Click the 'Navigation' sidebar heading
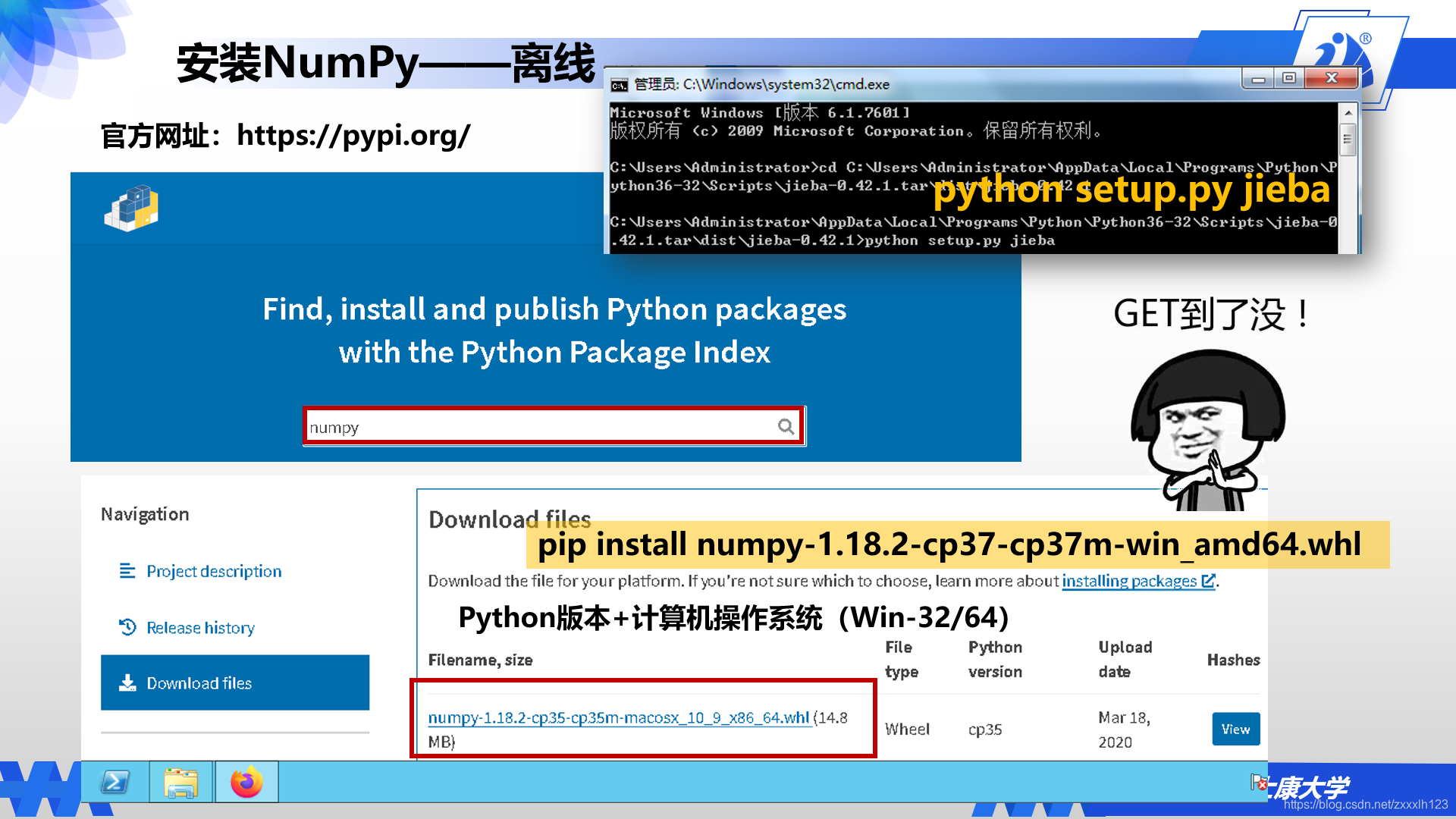The height and width of the screenshot is (819, 1456). [x=145, y=514]
